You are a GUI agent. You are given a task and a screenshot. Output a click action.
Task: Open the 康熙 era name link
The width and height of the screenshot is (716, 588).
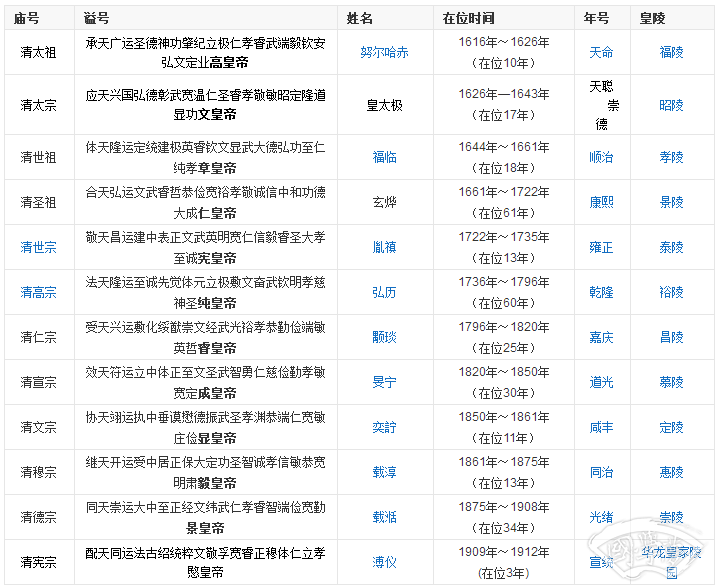pyautogui.click(x=601, y=202)
